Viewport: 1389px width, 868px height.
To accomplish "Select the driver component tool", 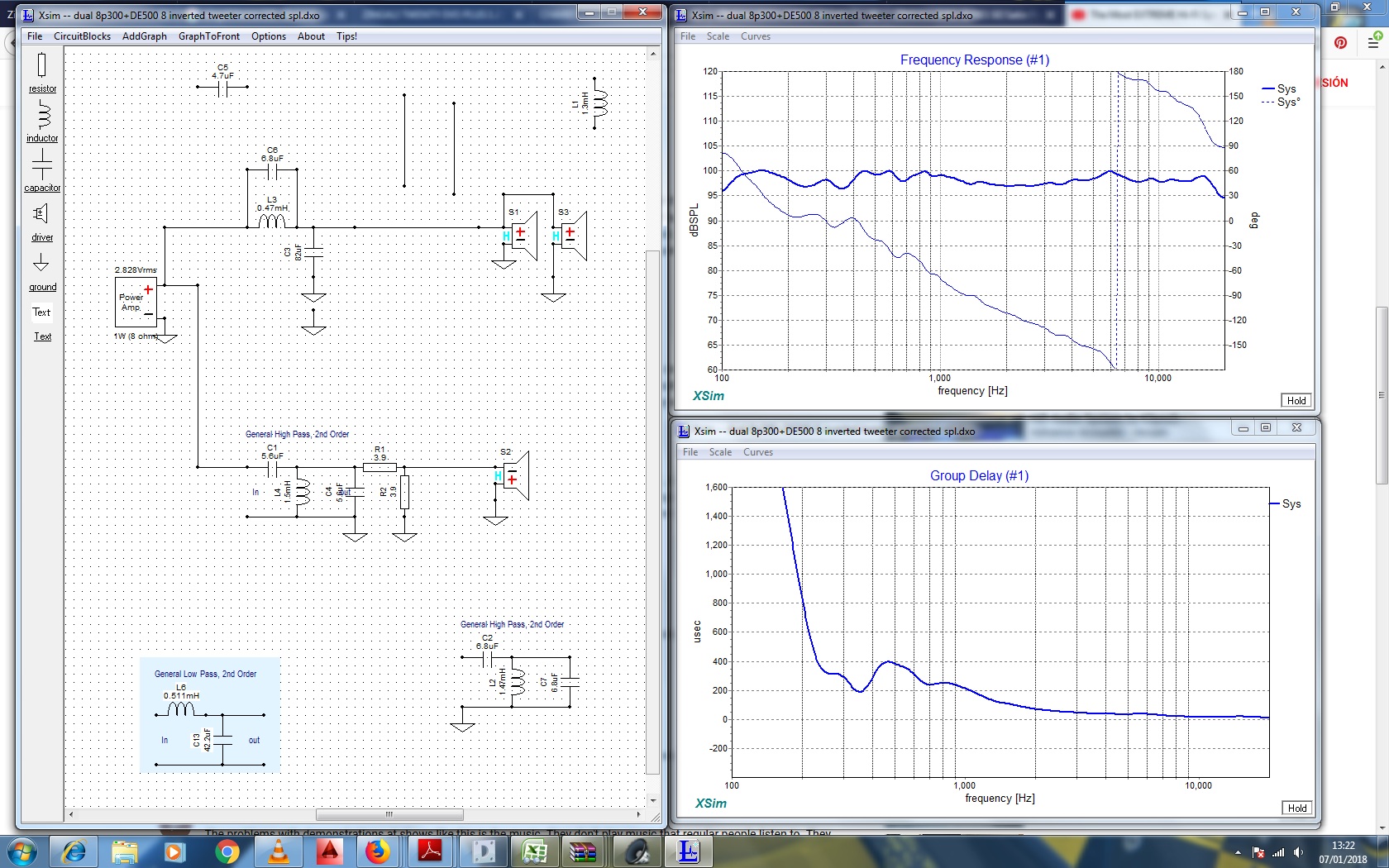I will tap(42, 222).
